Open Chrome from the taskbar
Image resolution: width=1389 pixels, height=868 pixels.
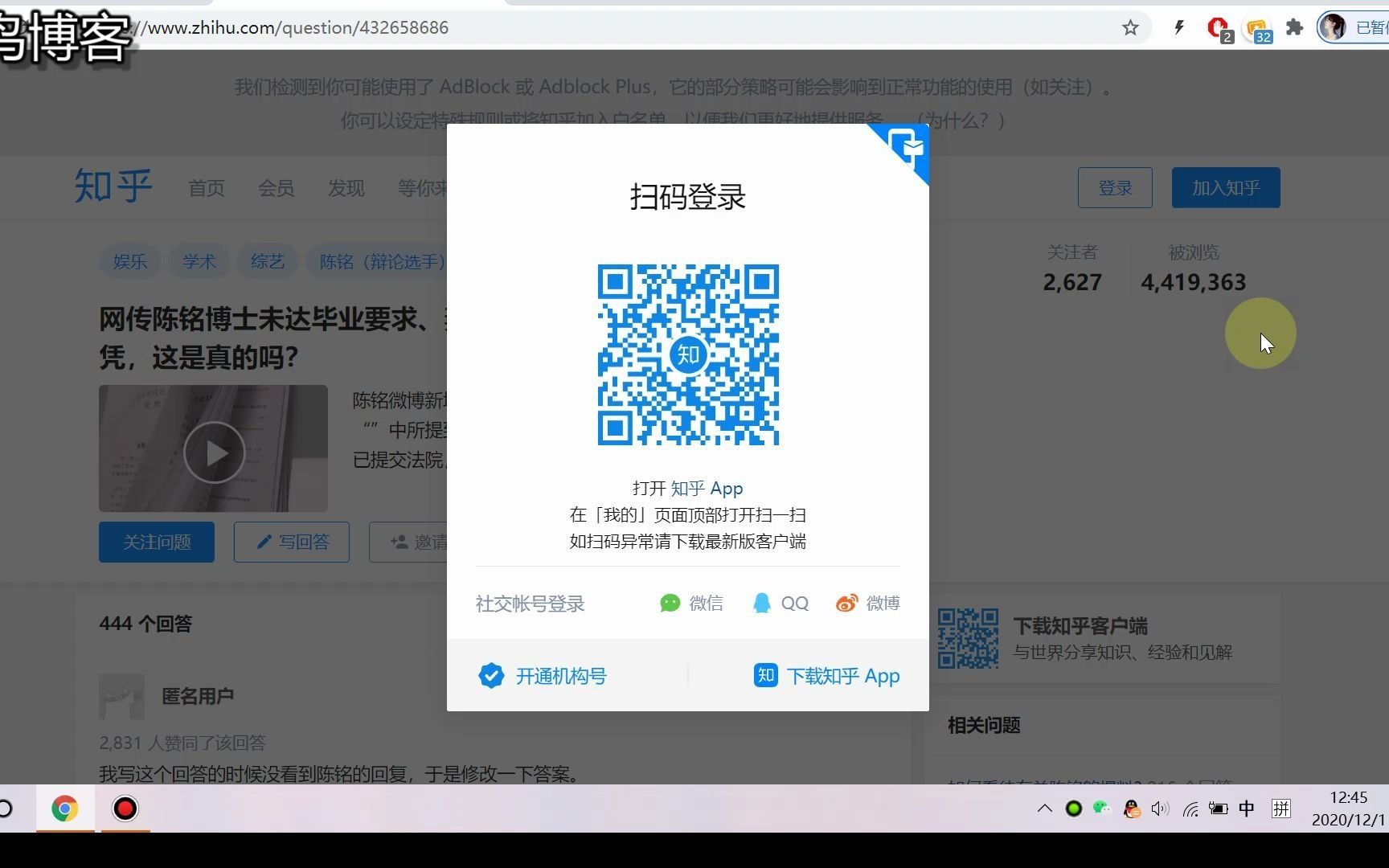[65, 809]
